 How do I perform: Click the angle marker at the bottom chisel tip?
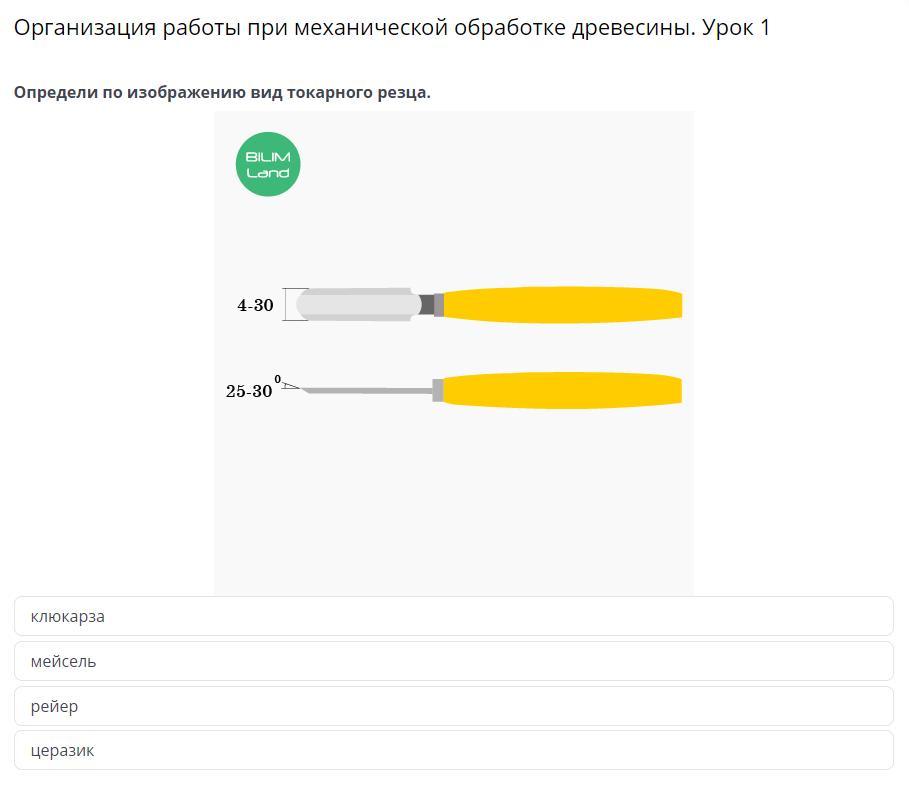pos(289,386)
